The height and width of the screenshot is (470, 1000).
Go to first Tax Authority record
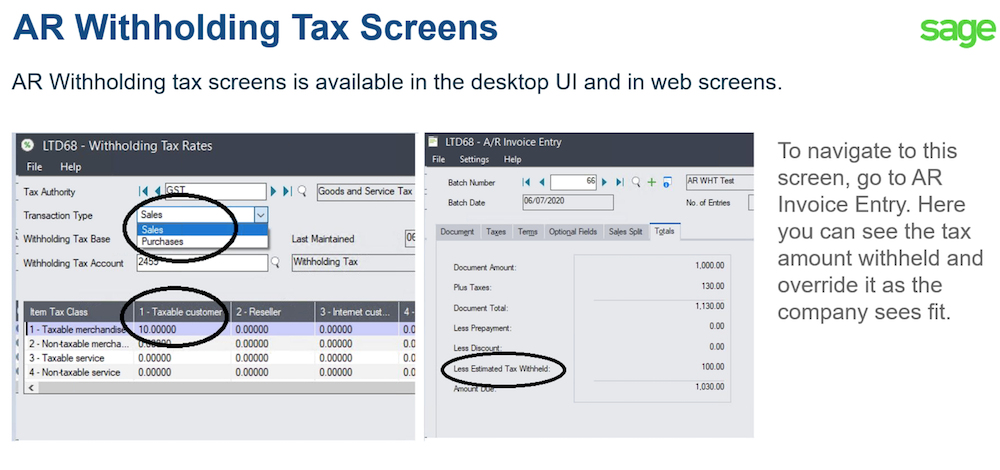coord(143,191)
